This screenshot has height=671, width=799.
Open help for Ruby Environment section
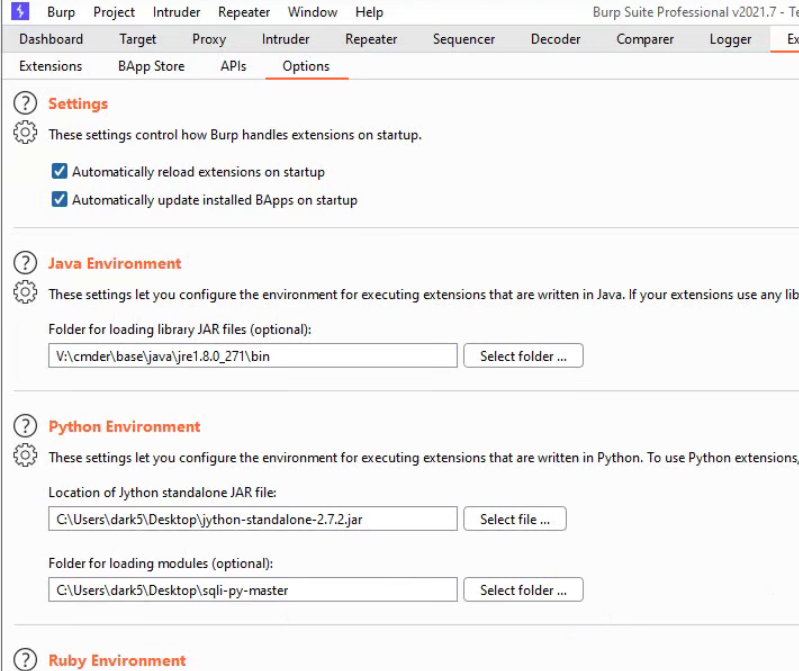pos(25,659)
